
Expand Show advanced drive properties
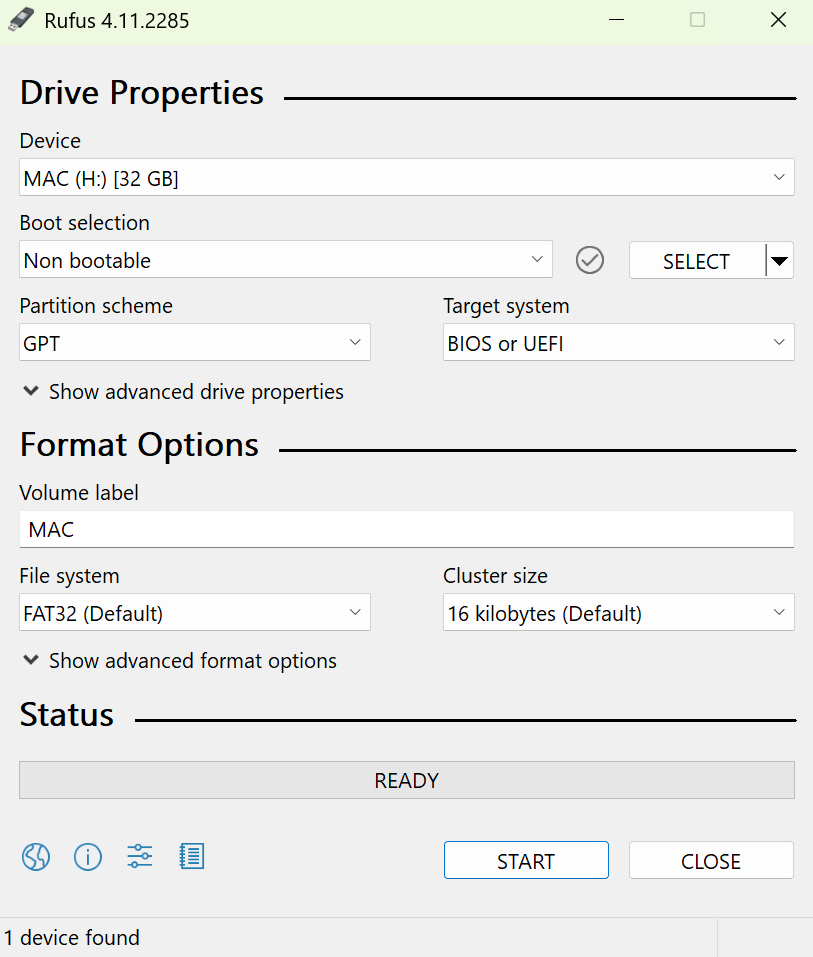(183, 392)
